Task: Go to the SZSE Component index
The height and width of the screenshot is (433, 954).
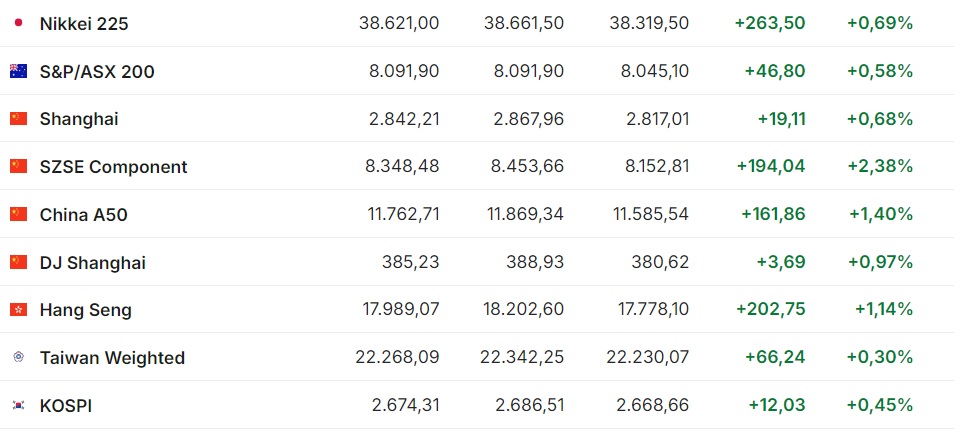Action: coord(113,167)
